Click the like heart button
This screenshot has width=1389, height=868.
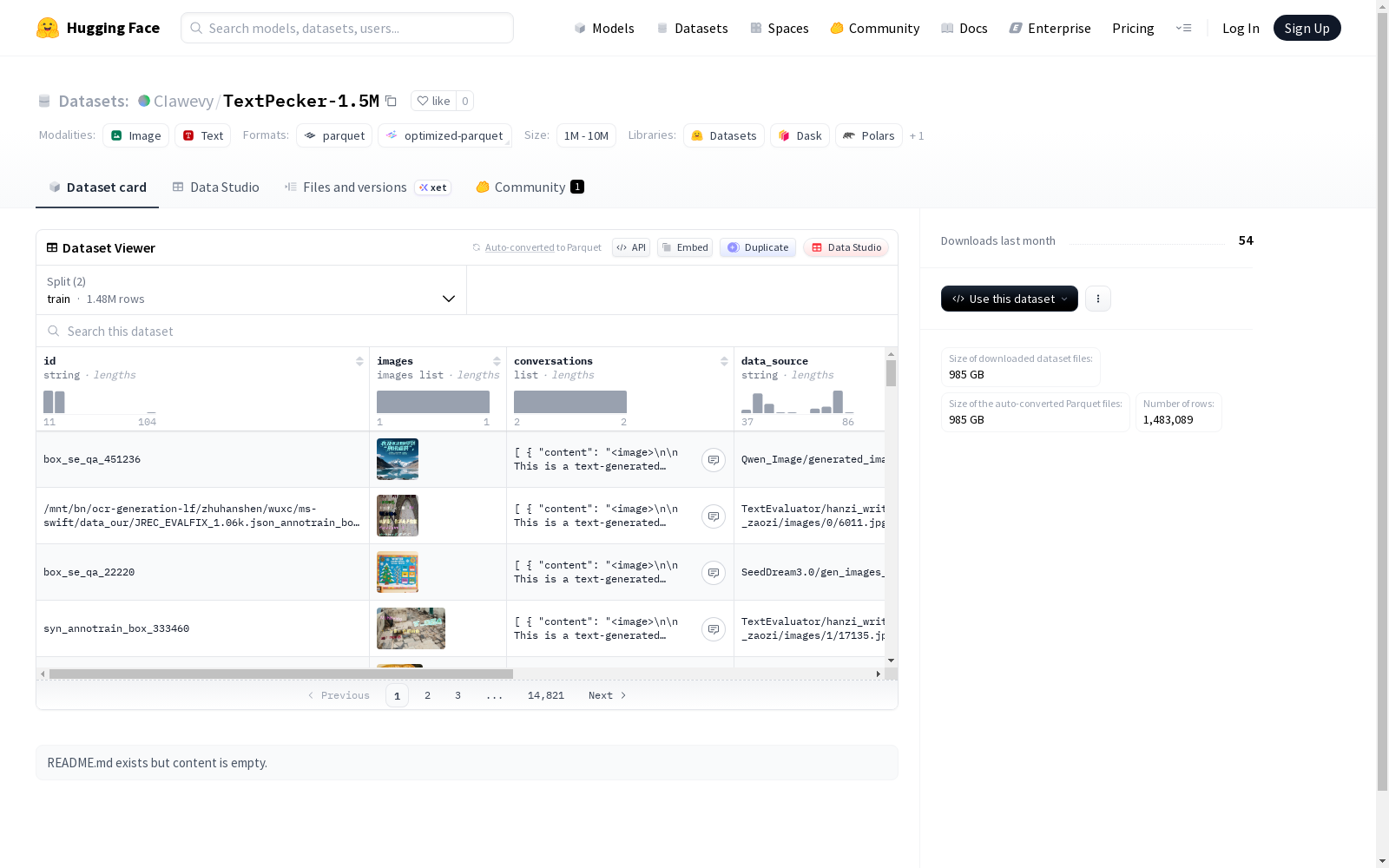point(433,101)
